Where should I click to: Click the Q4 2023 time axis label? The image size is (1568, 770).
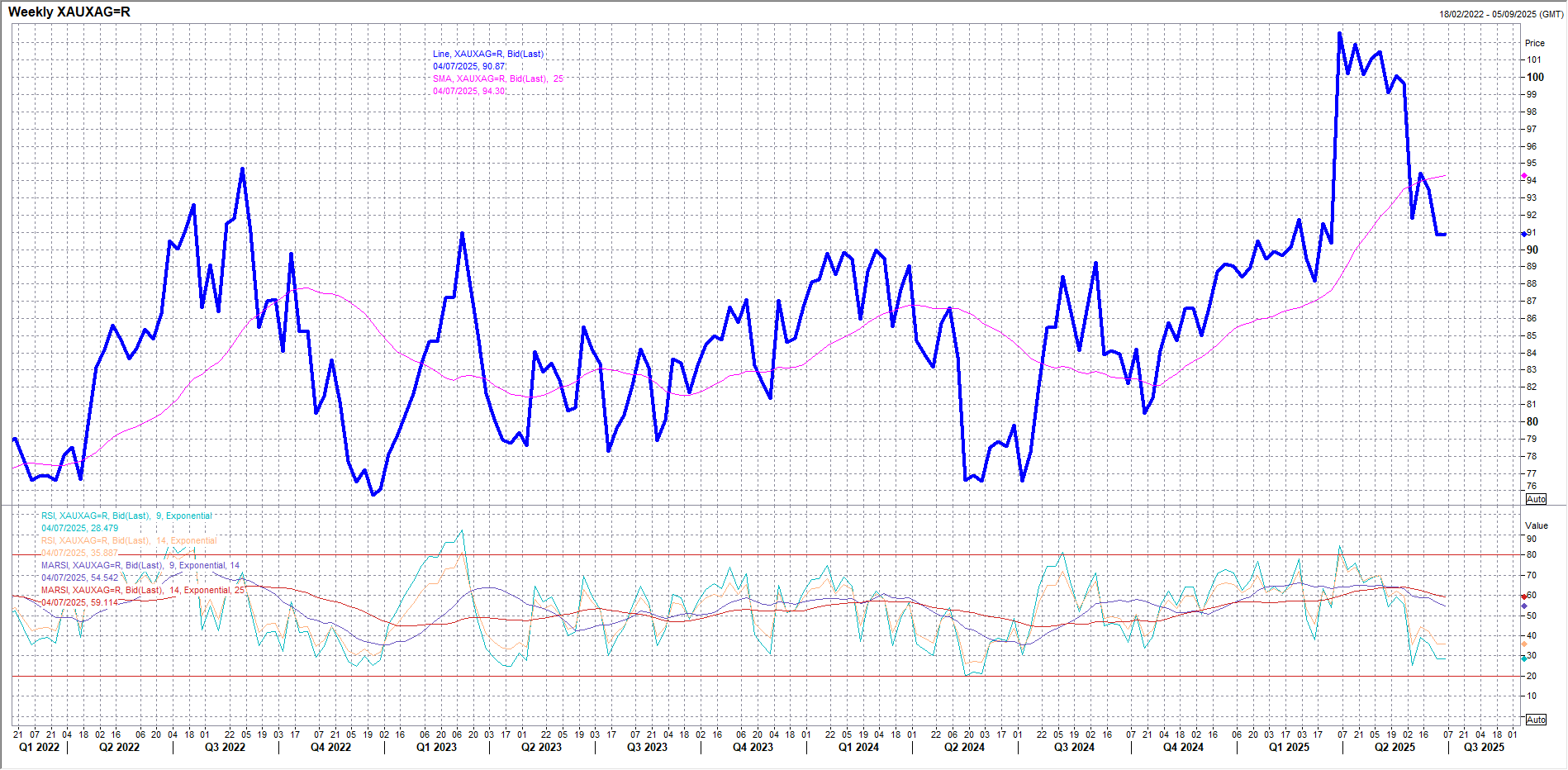[x=753, y=748]
